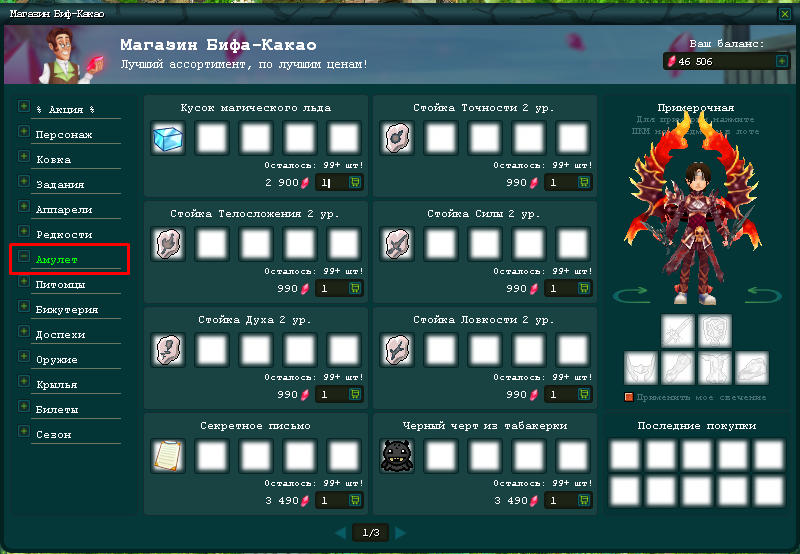Select the Секретное письмо clipboard icon
800x554 pixels.
(168, 456)
